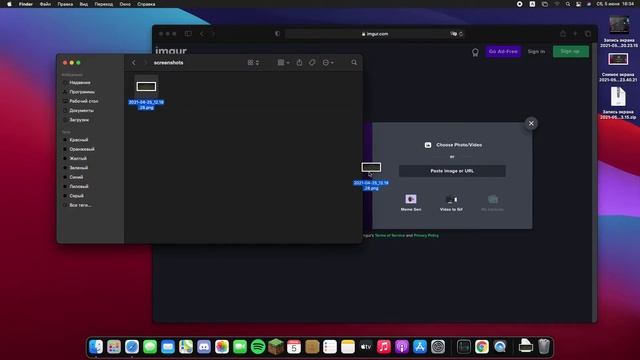Open Control Center in the menu bar

pyautogui.click(x=578, y=4)
